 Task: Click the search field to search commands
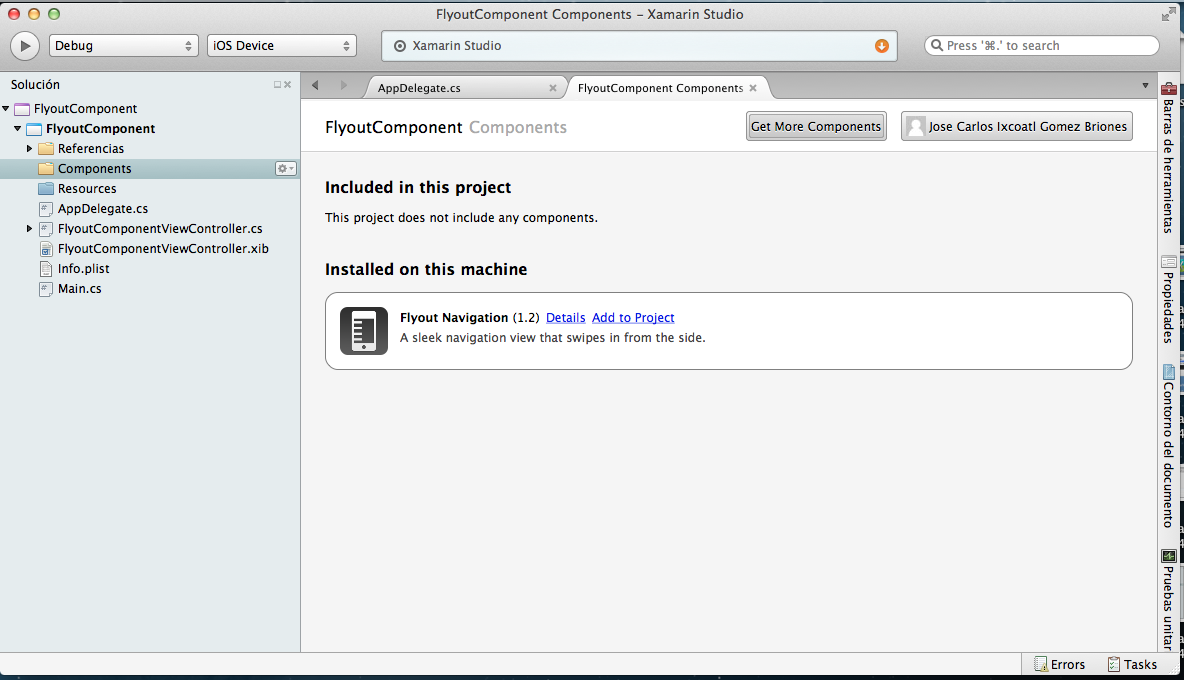1040,45
